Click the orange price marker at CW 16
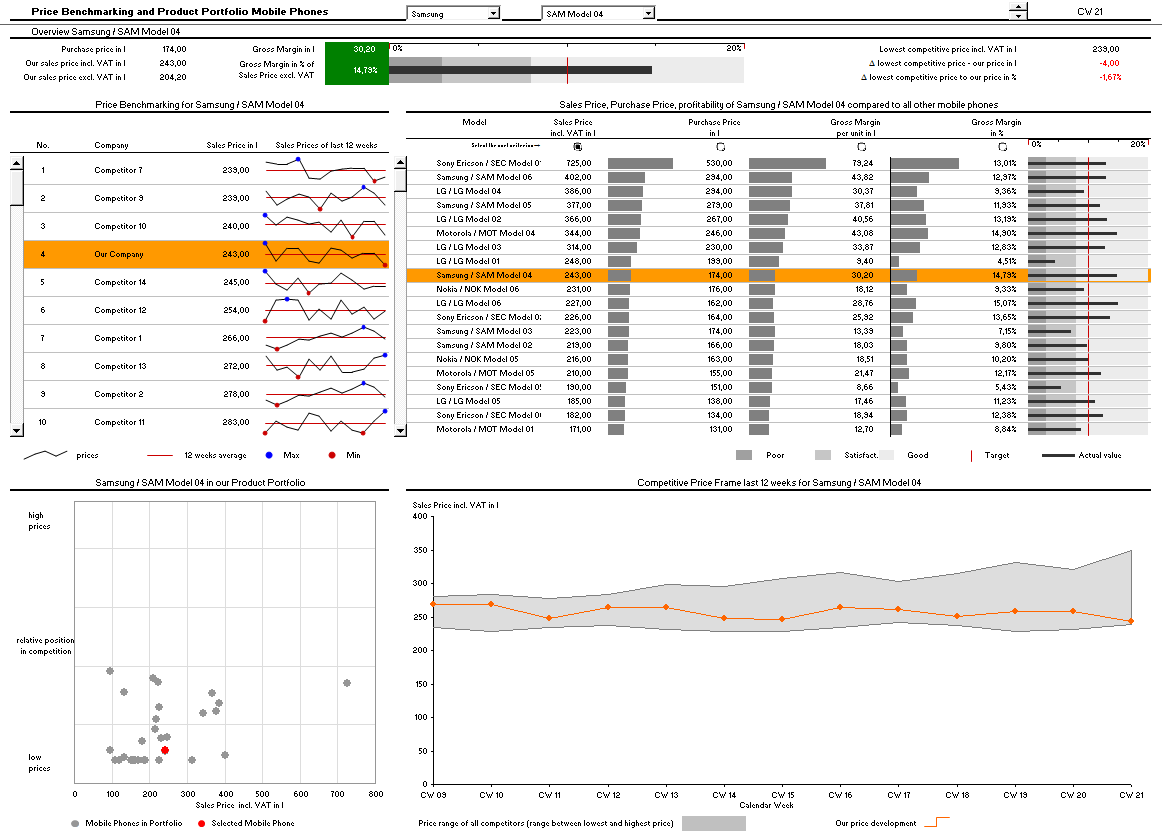Viewport: 1162px width, 835px height. pyautogui.click(x=840, y=607)
